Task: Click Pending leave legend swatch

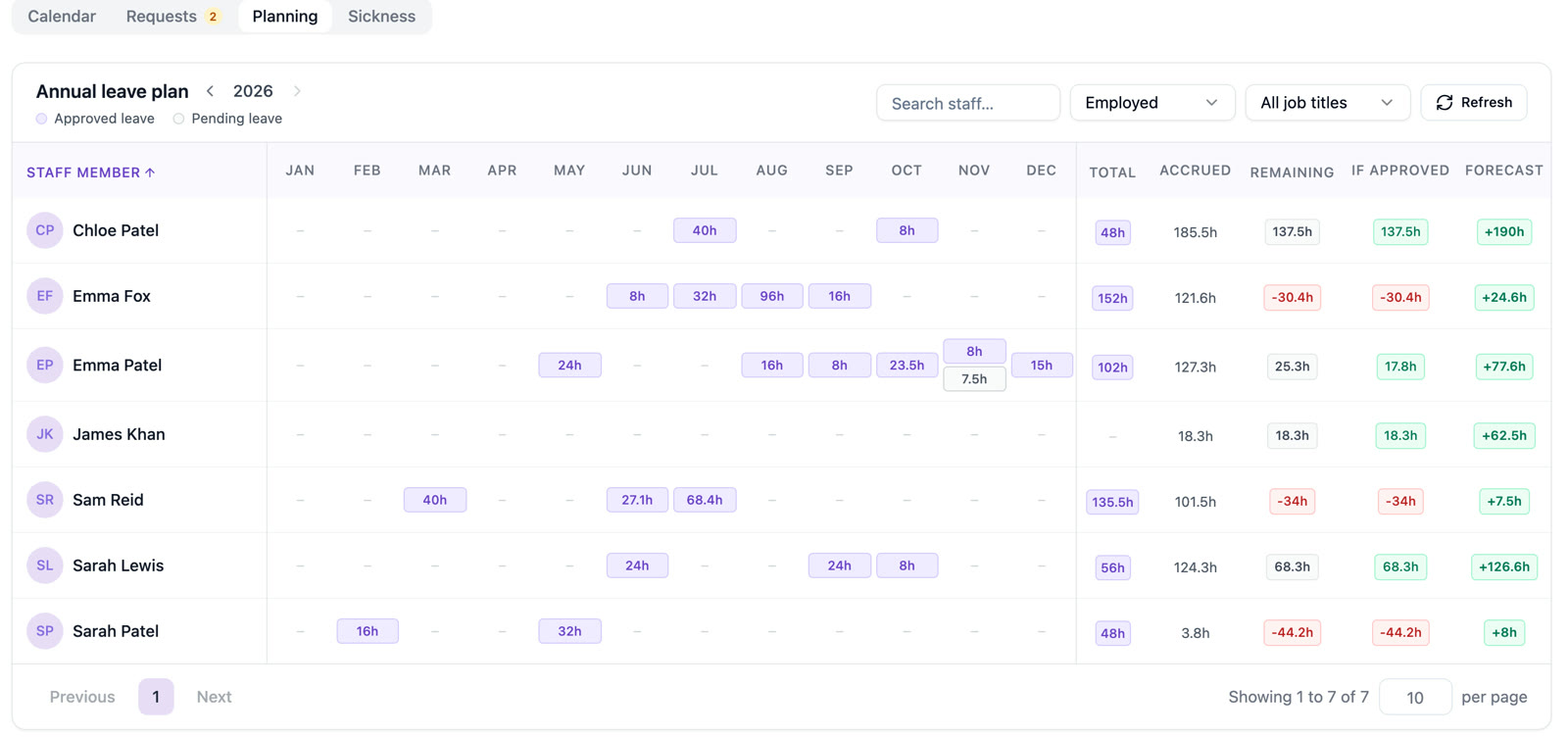Action: pos(178,119)
